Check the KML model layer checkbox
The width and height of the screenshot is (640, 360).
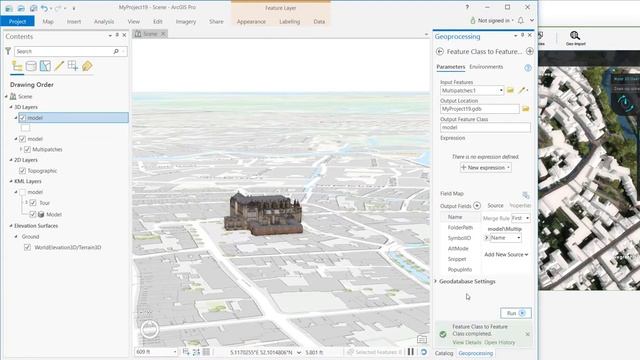[x=22, y=192]
